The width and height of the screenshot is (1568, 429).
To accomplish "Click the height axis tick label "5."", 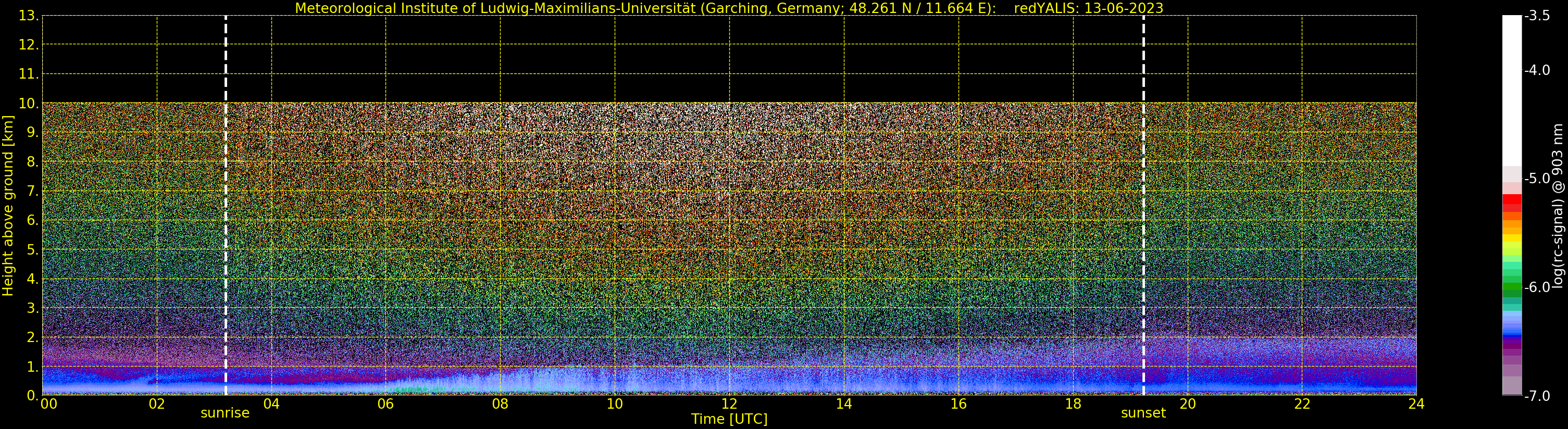I will [x=32, y=249].
